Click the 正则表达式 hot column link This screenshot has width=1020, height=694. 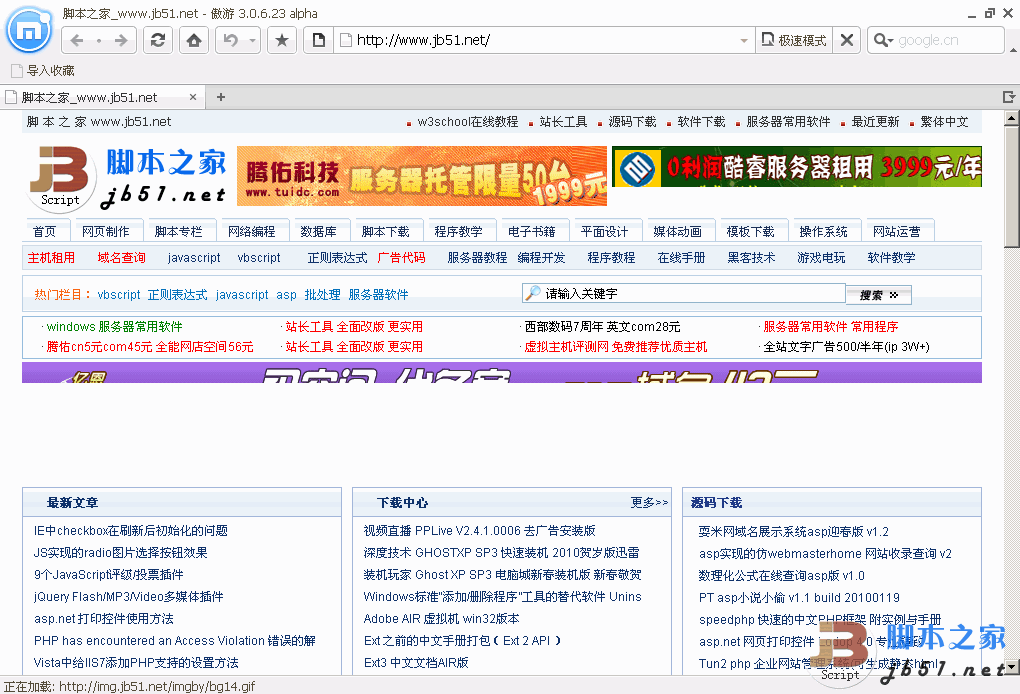pyautogui.click(x=178, y=295)
